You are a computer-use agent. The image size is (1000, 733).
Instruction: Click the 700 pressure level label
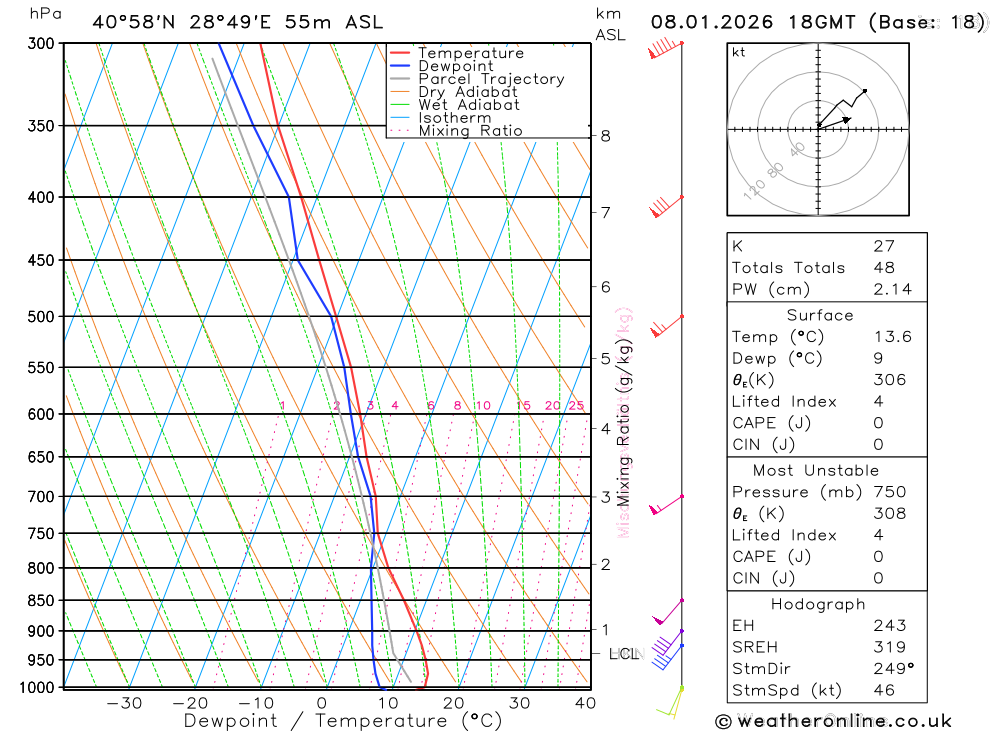click(x=41, y=496)
